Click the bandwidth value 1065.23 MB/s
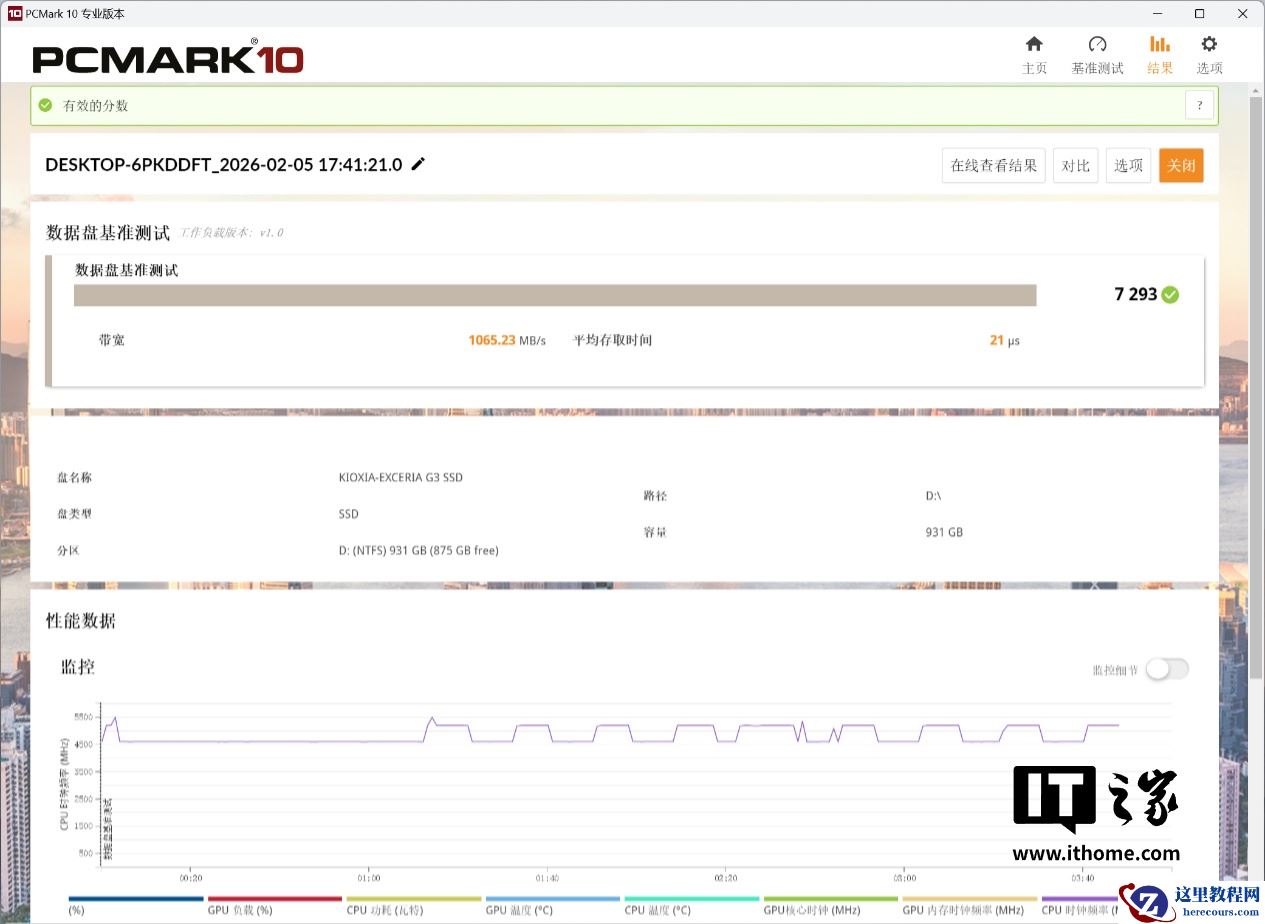 507,340
